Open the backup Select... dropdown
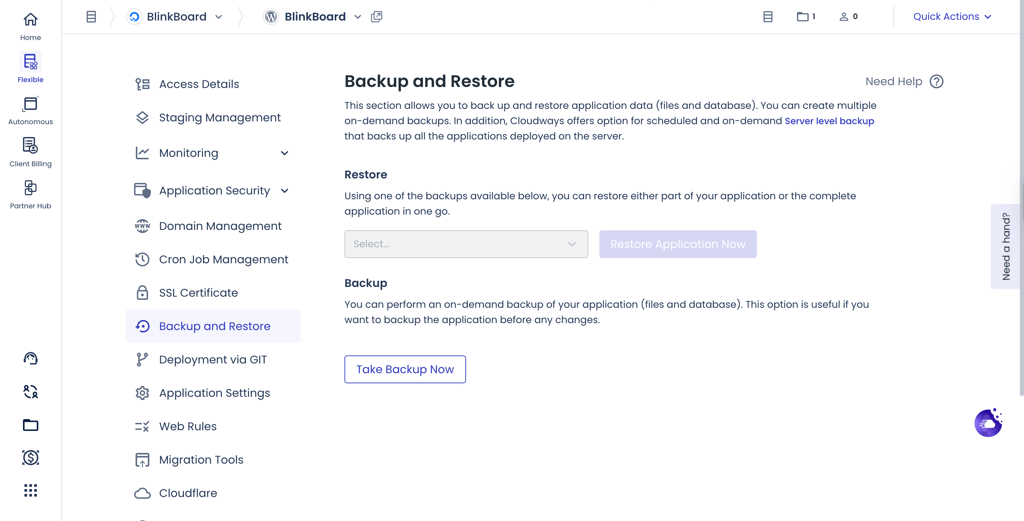Image resolution: width=1024 pixels, height=521 pixels. point(466,244)
